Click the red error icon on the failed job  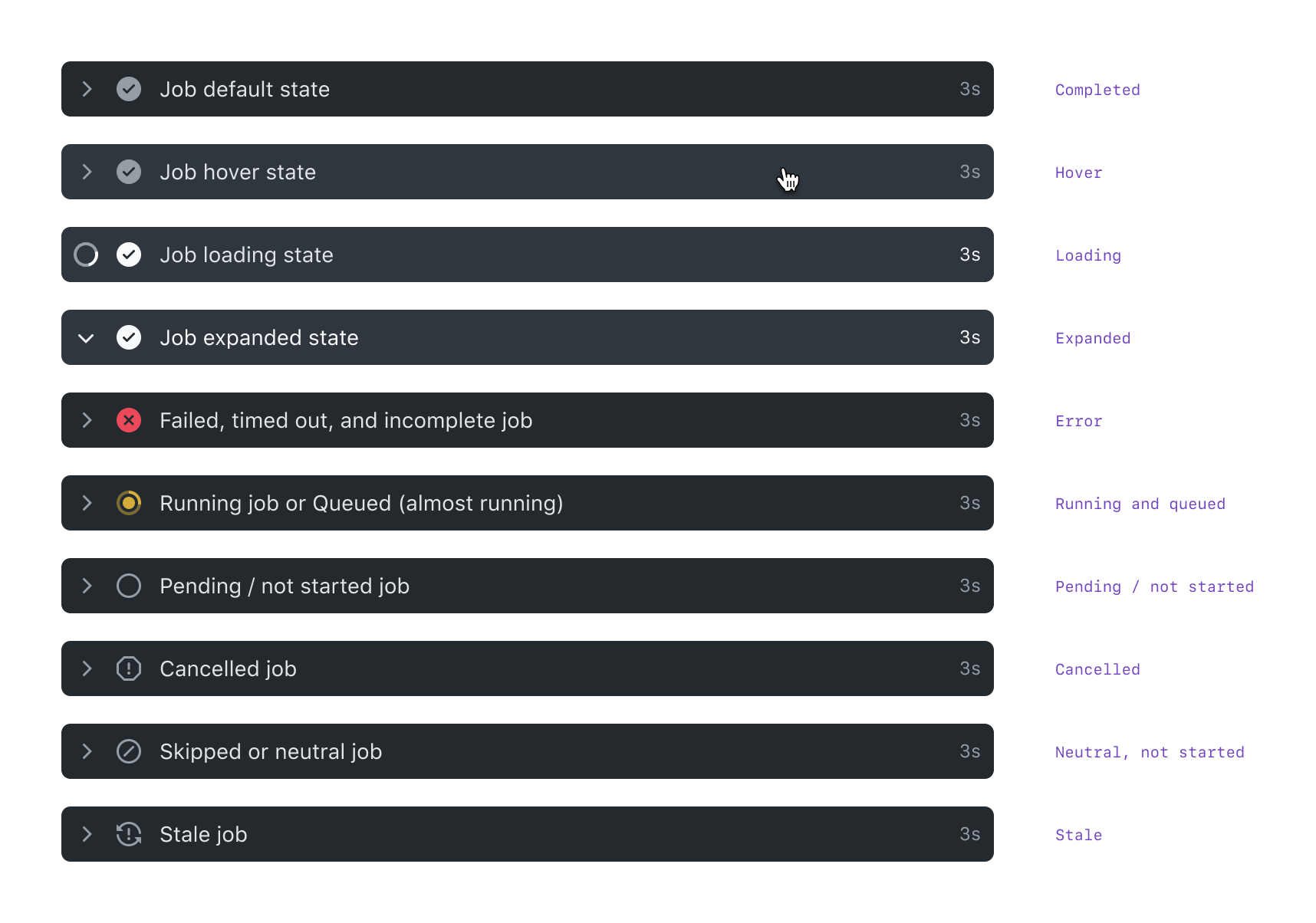pyautogui.click(x=129, y=420)
